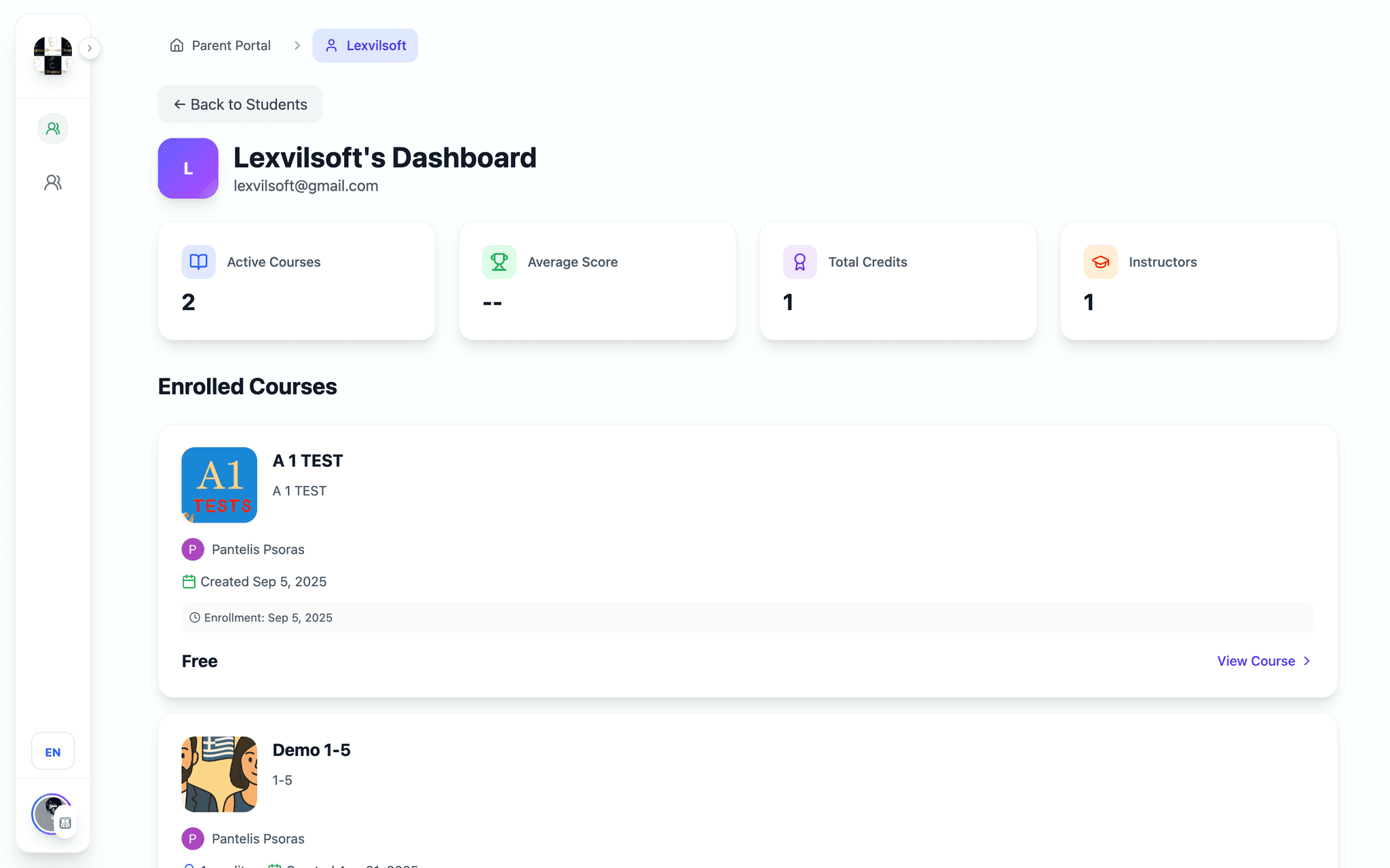1390x868 pixels.
Task: Click the purple L student avatar
Action: point(188,168)
